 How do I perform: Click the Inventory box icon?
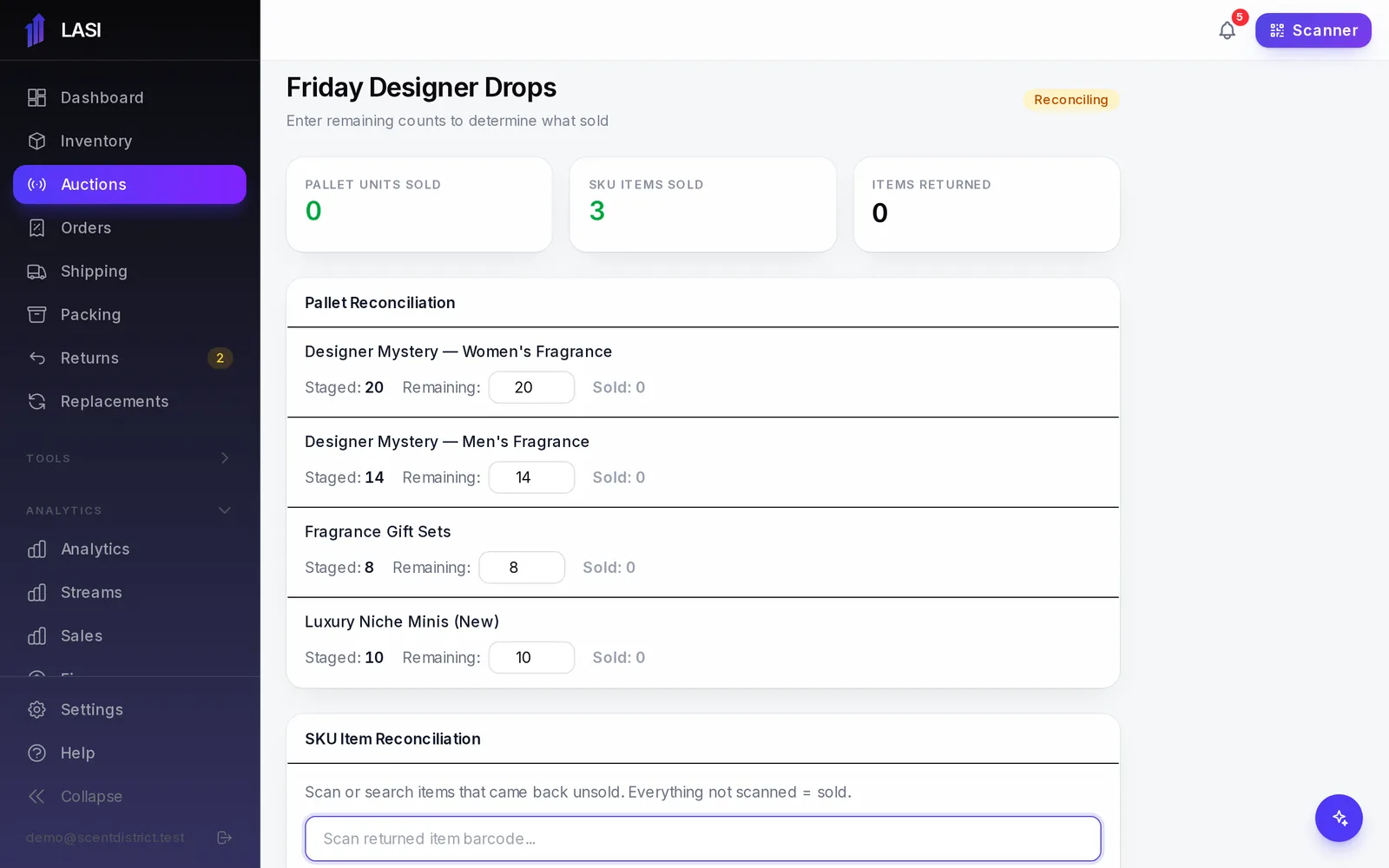click(36, 141)
